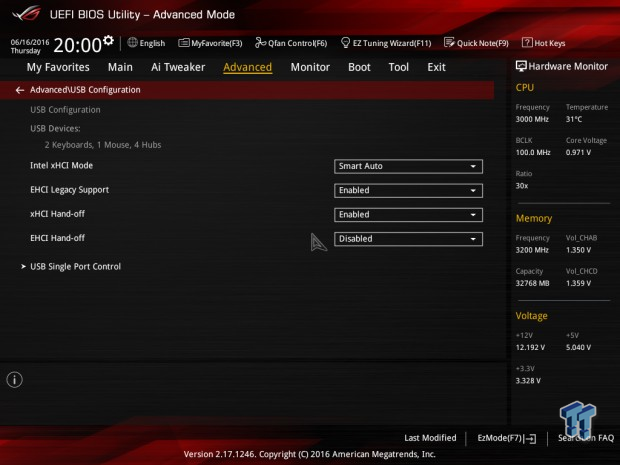The image size is (620, 465).
Task: Click Qfan Control(F6) label
Action: tap(298, 43)
